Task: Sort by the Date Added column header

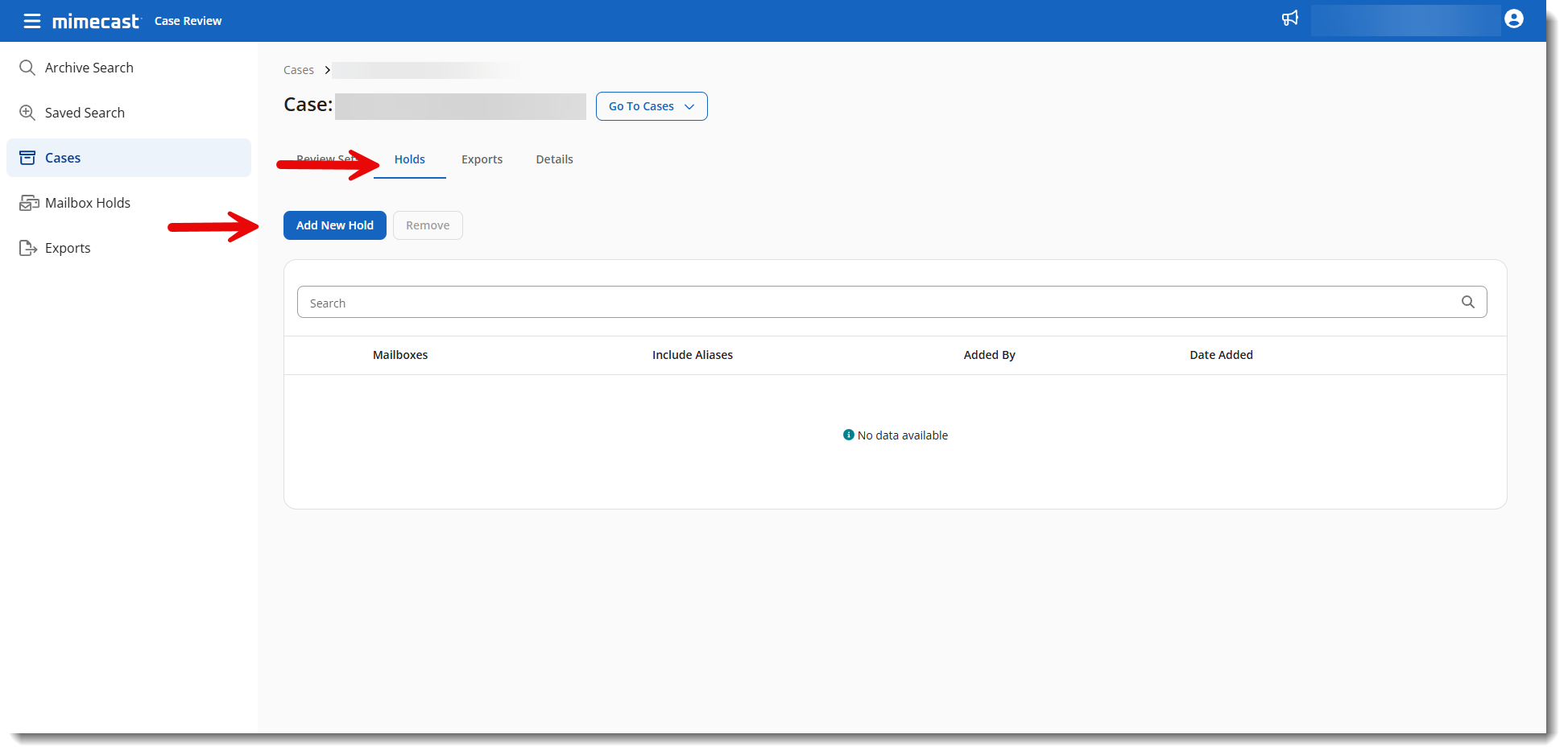Action: click(1221, 355)
